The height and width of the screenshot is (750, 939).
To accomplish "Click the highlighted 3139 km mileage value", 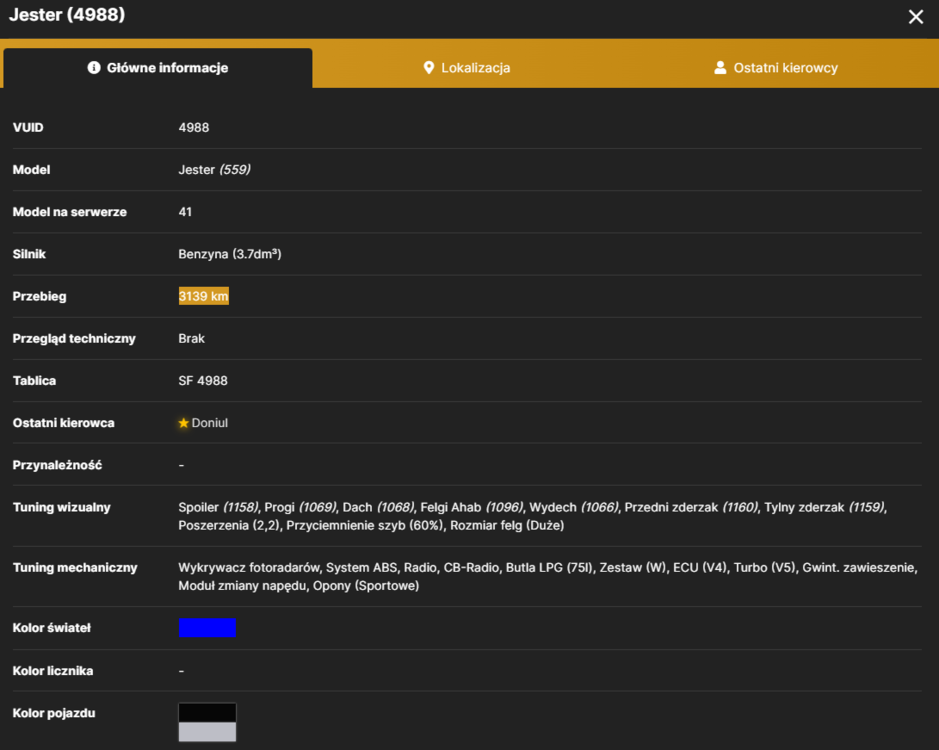I will [204, 296].
